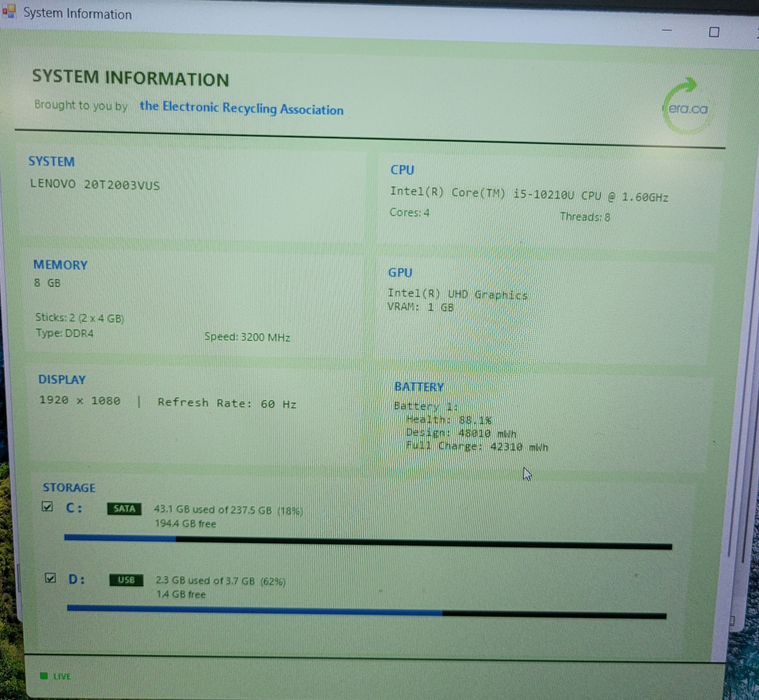Click the Sticks: 2 (2 x 4 GB) line

pos(80,318)
